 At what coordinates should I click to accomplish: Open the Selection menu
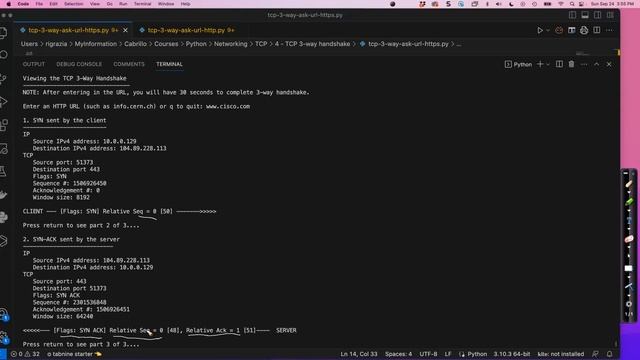tap(73, 4)
